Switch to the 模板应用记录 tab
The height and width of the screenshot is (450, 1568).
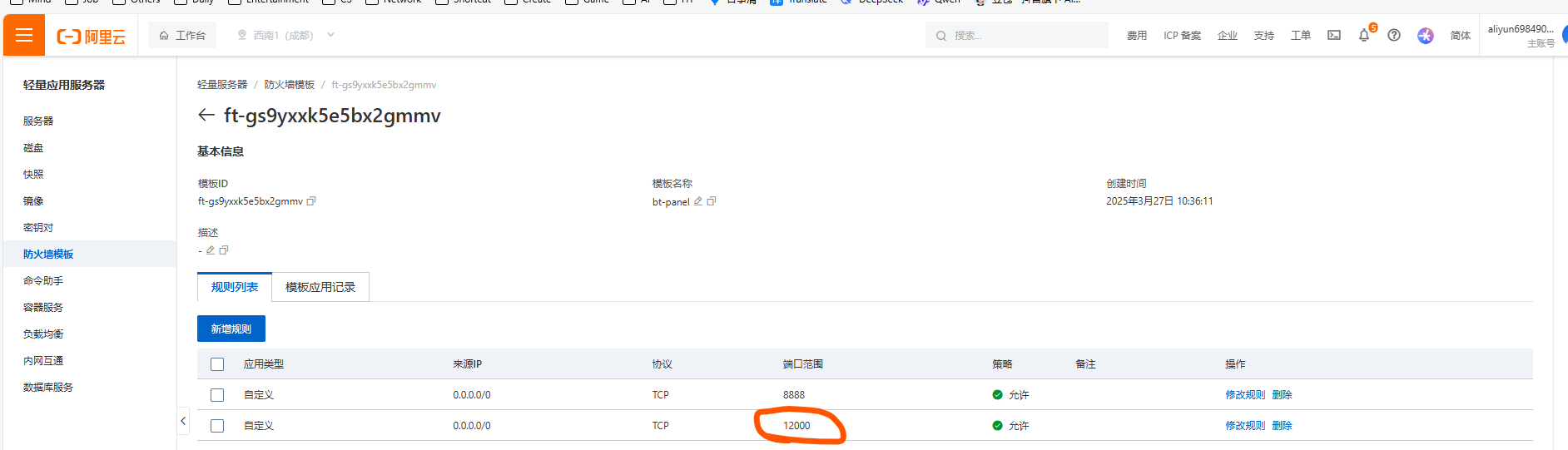coord(320,287)
